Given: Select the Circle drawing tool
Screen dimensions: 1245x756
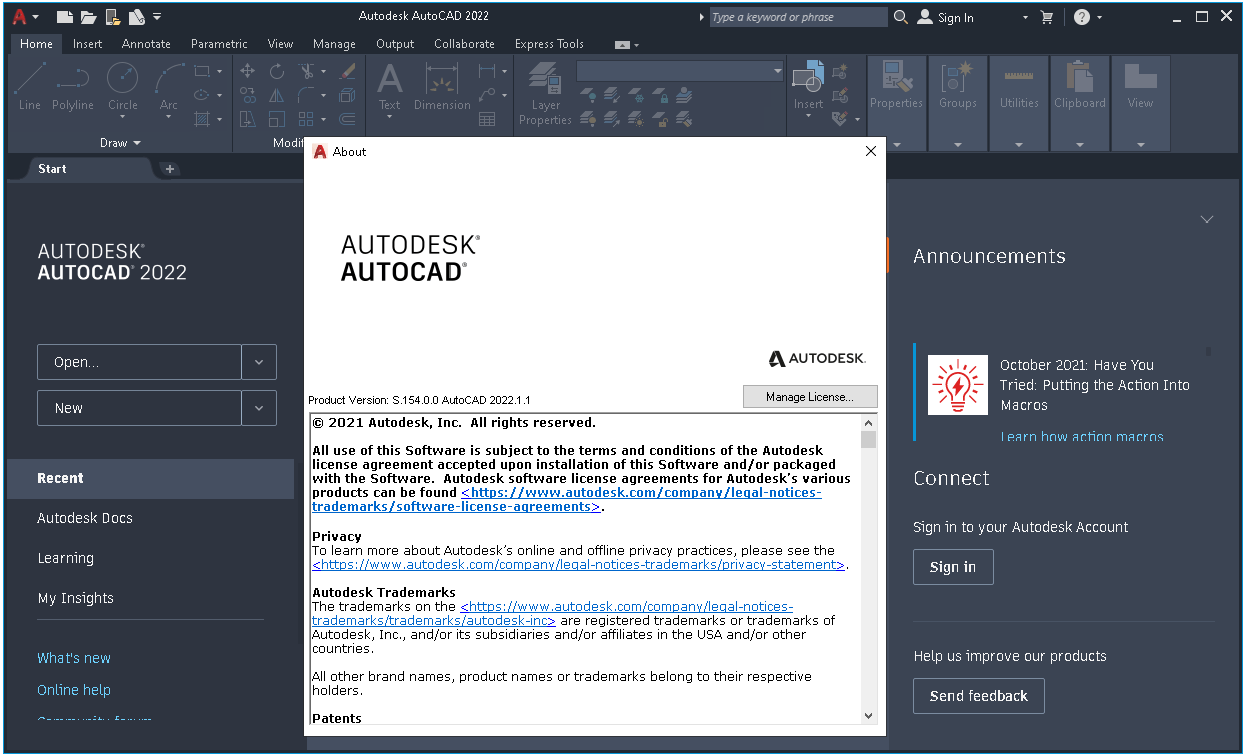Looking at the screenshot, I should pos(122,86).
